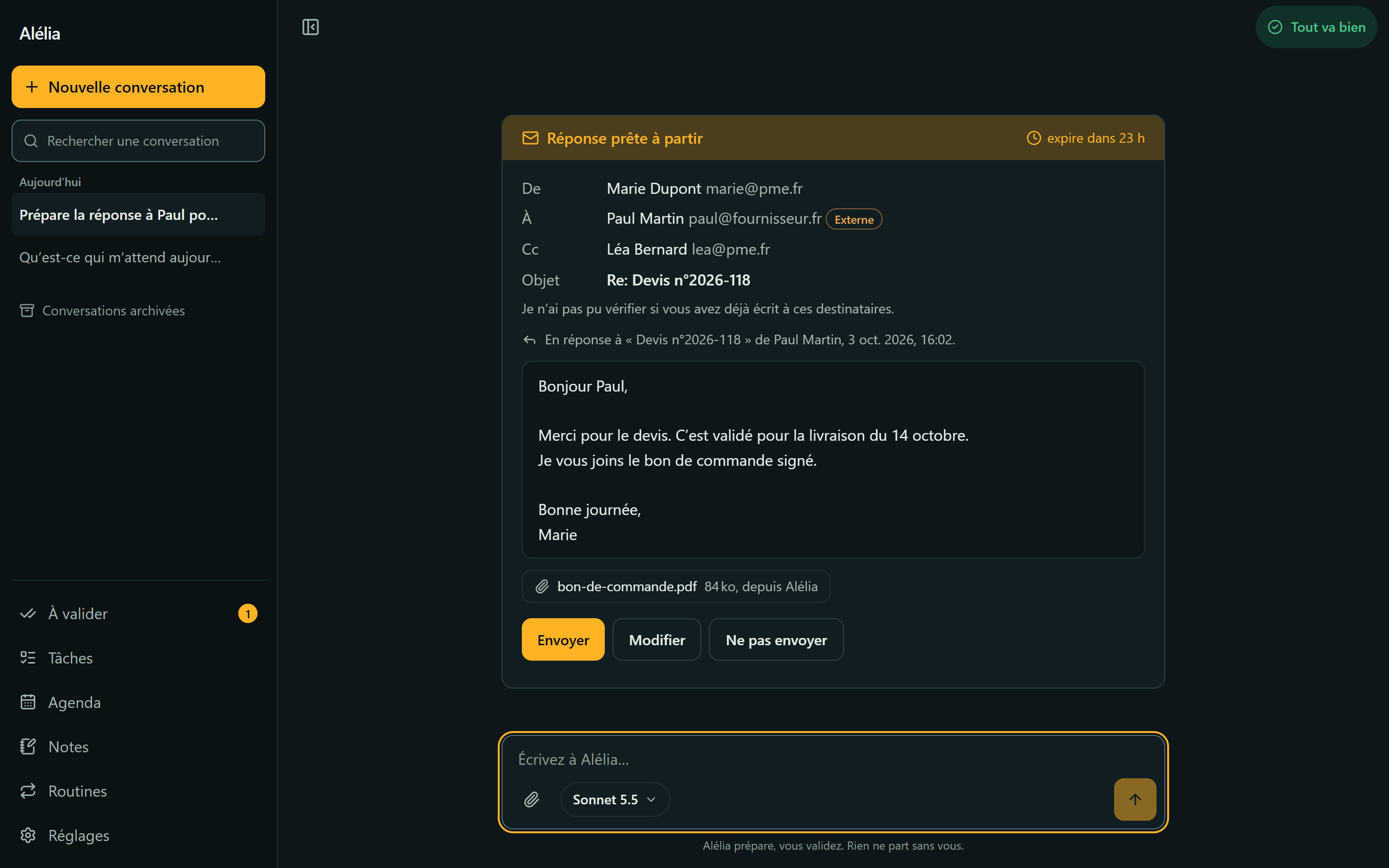Open the bon-de-commande.pdf attachment
The image size is (1389, 868).
(676, 586)
